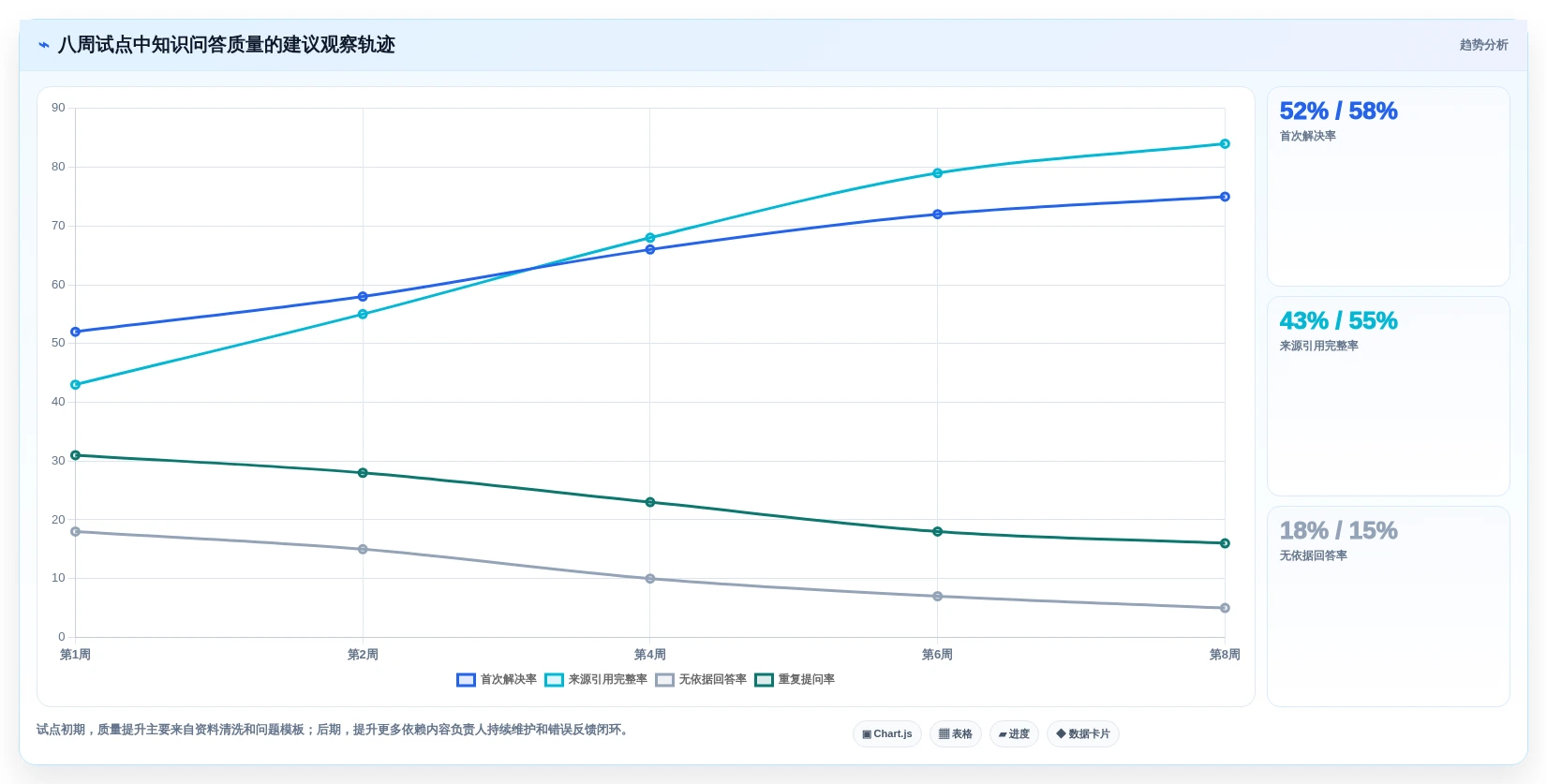Open the 趋势分析 label in the header
This screenshot has width=1547, height=784.
tap(1483, 45)
